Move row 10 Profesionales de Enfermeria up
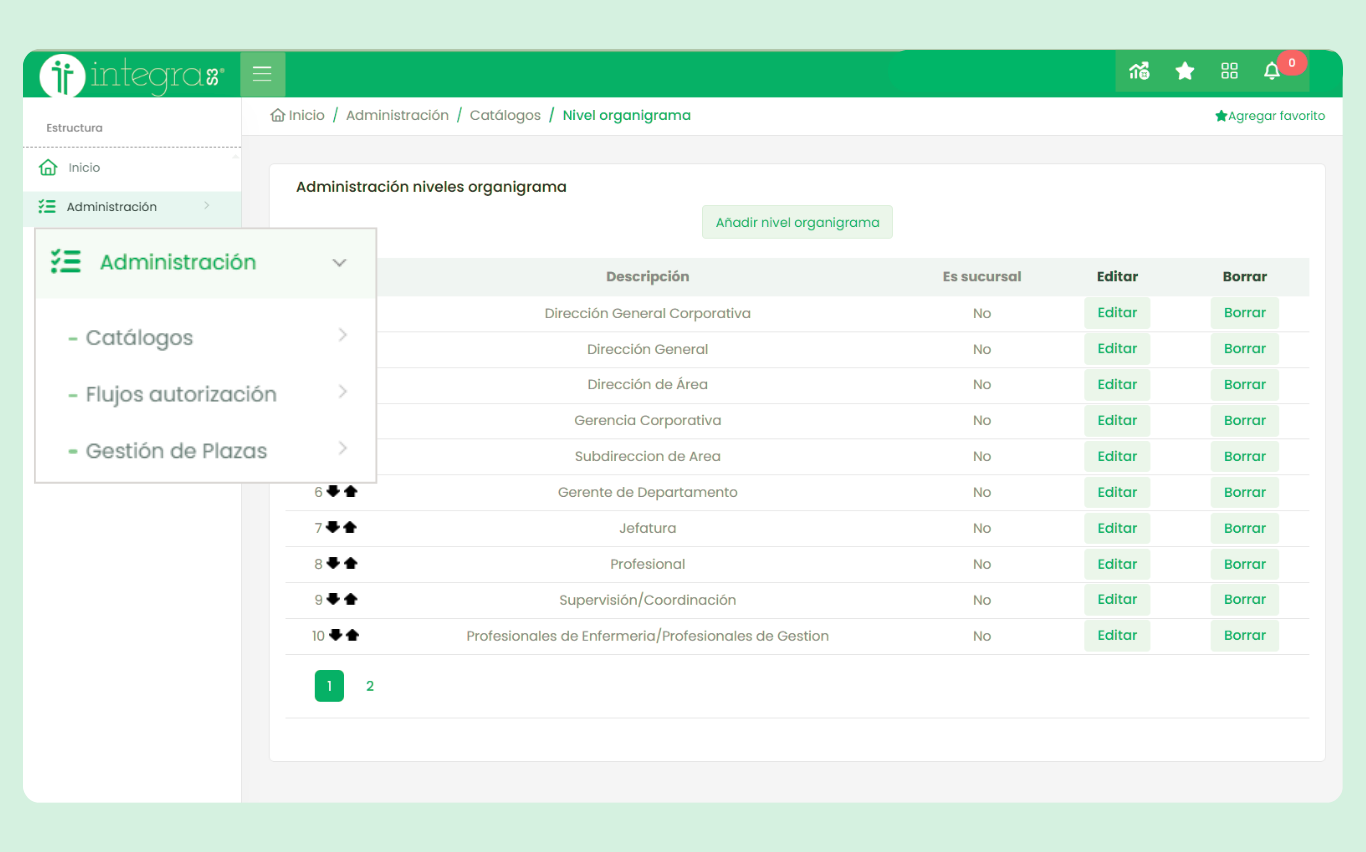 click(x=353, y=636)
